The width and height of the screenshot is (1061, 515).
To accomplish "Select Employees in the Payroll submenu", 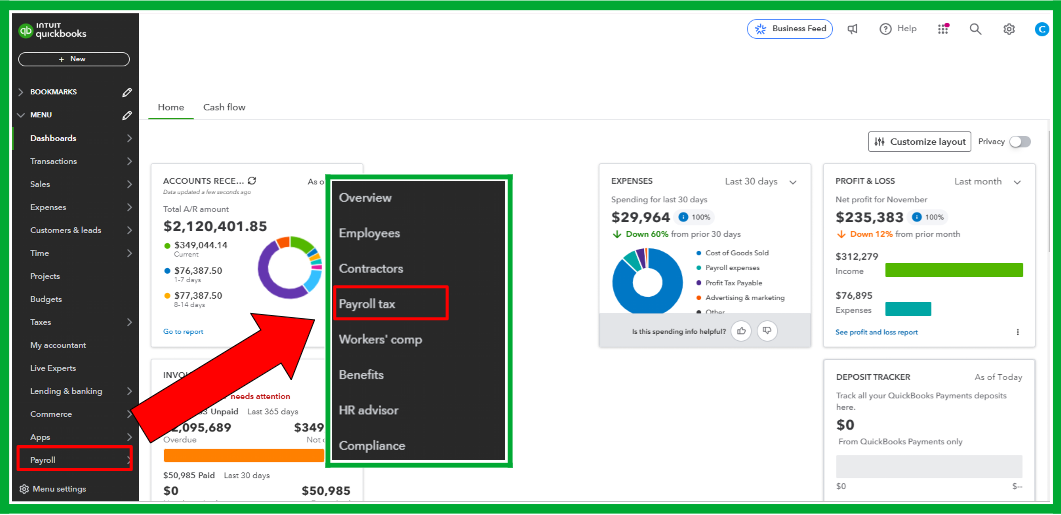I will (x=369, y=233).
